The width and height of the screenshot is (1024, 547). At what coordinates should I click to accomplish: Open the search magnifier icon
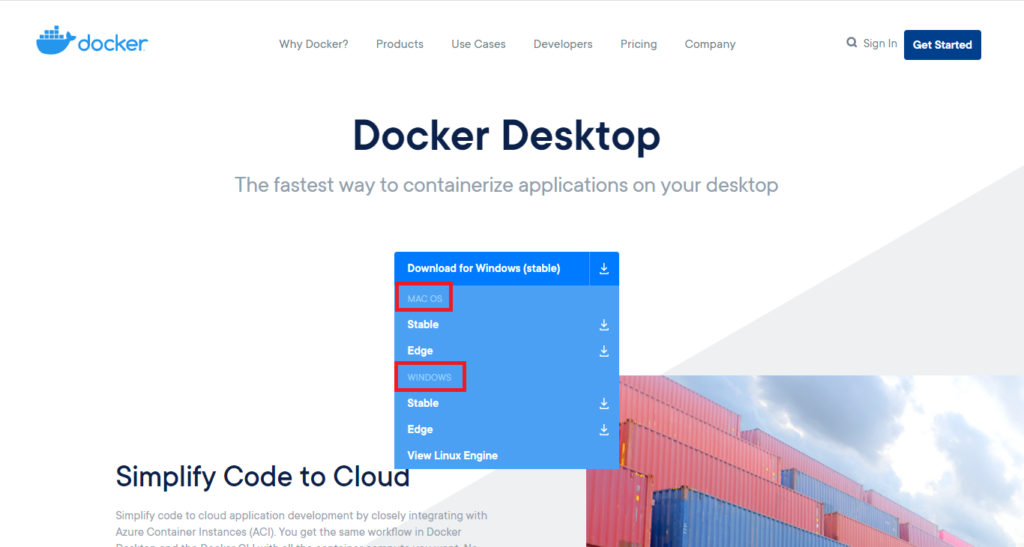tap(852, 43)
